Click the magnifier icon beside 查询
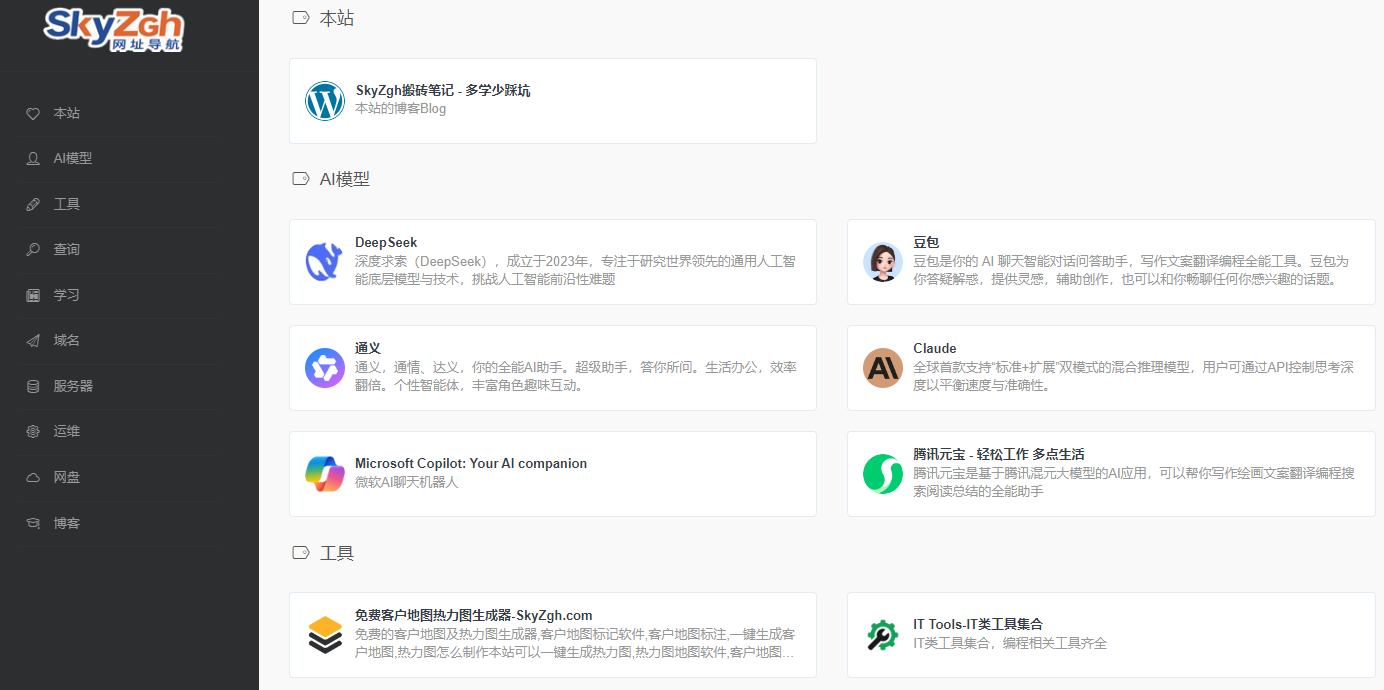 point(33,250)
